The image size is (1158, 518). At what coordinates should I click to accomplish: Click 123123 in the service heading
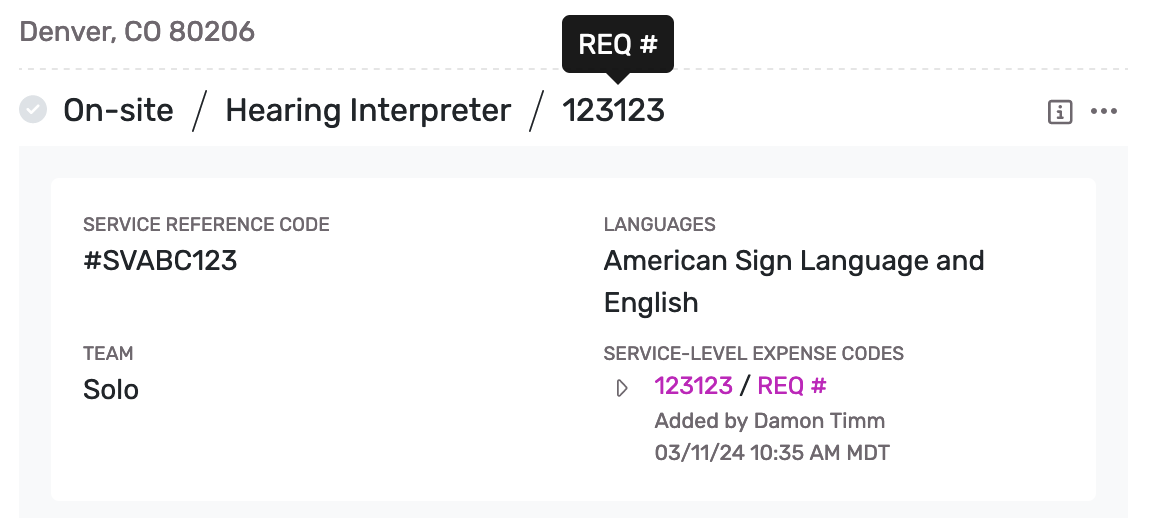pyautogui.click(x=613, y=110)
